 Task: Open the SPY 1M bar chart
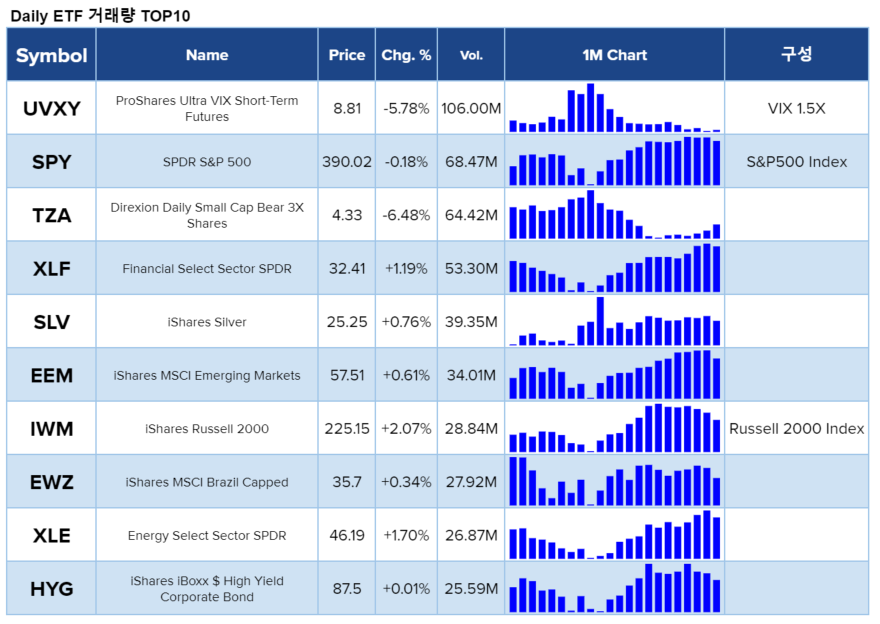(615, 161)
